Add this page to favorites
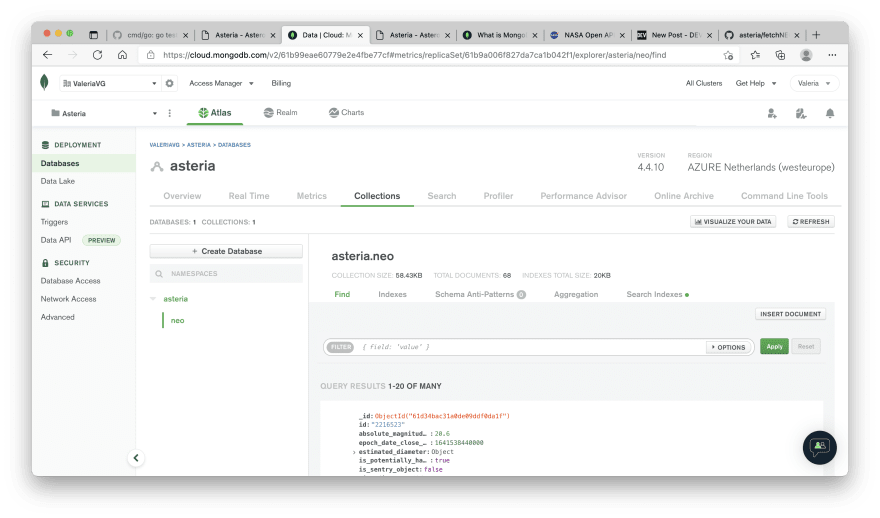The width and height of the screenshot is (880, 518). [x=728, y=55]
